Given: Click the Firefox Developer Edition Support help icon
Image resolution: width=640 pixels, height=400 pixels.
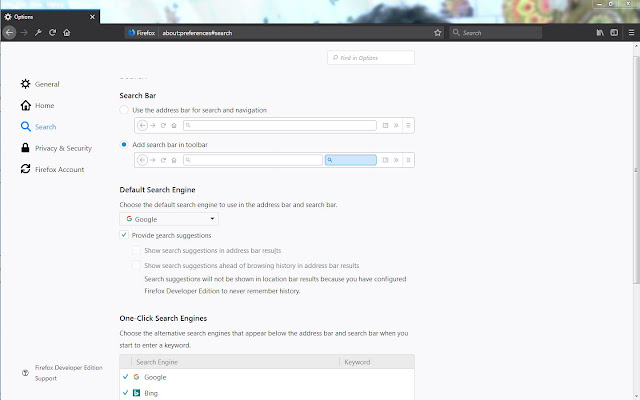Looking at the screenshot, I should pos(25,373).
